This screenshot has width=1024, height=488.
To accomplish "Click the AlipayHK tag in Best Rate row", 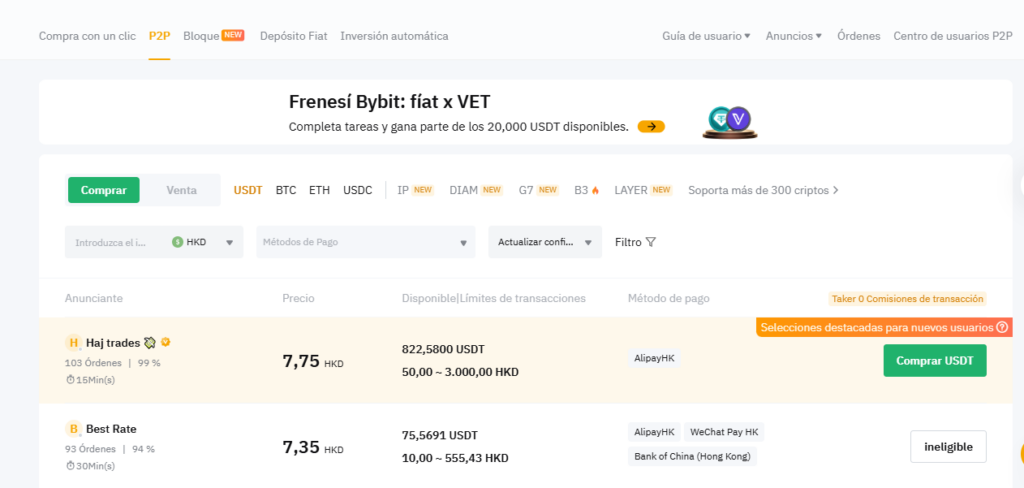I will coord(654,432).
